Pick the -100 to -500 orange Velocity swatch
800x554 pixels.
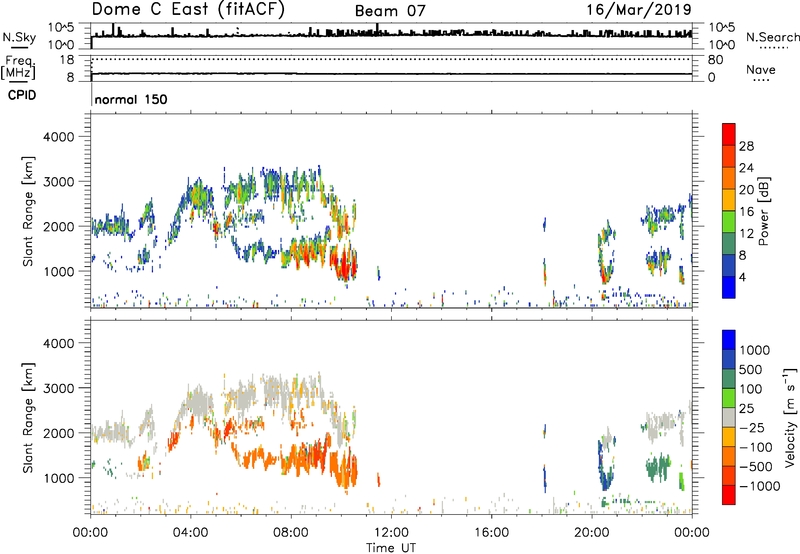pyautogui.click(x=729, y=457)
